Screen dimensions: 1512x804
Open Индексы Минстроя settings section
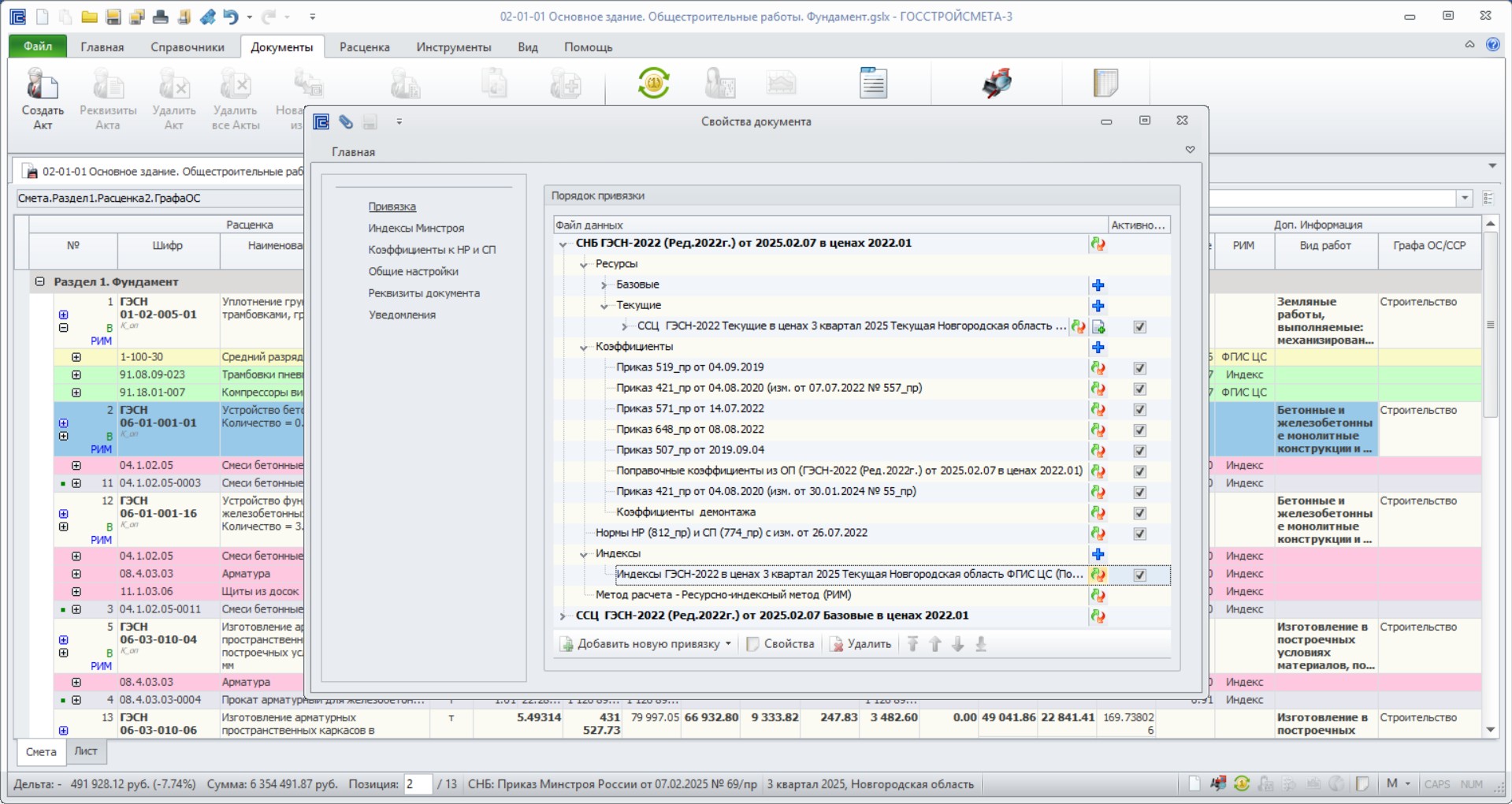pos(416,229)
